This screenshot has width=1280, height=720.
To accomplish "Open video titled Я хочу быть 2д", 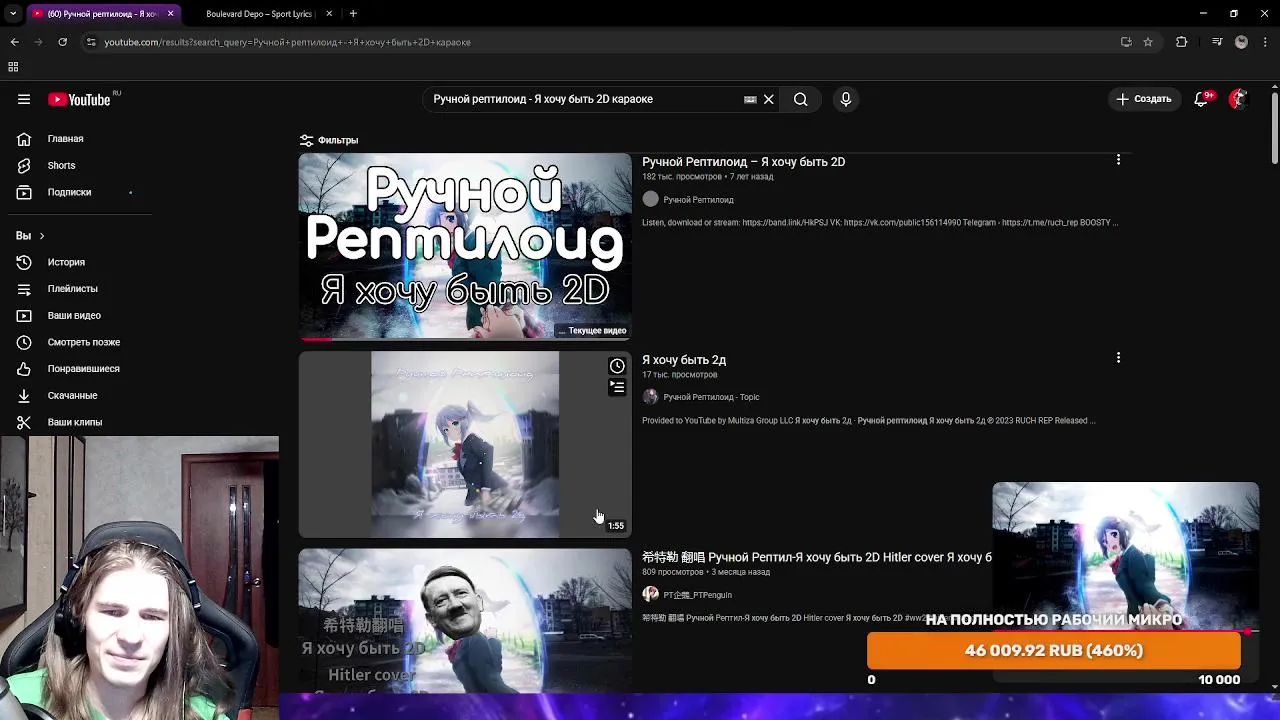I will (684, 360).
